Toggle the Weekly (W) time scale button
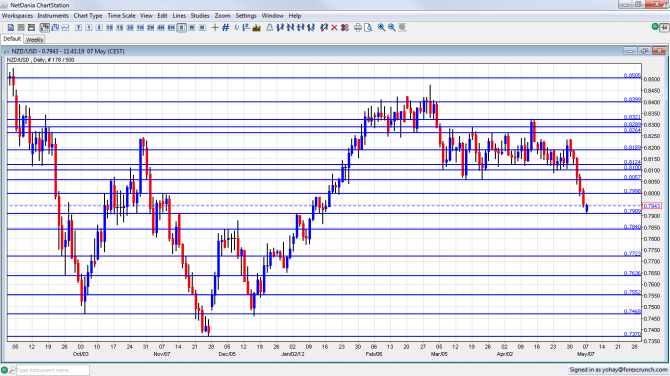 click(192, 28)
